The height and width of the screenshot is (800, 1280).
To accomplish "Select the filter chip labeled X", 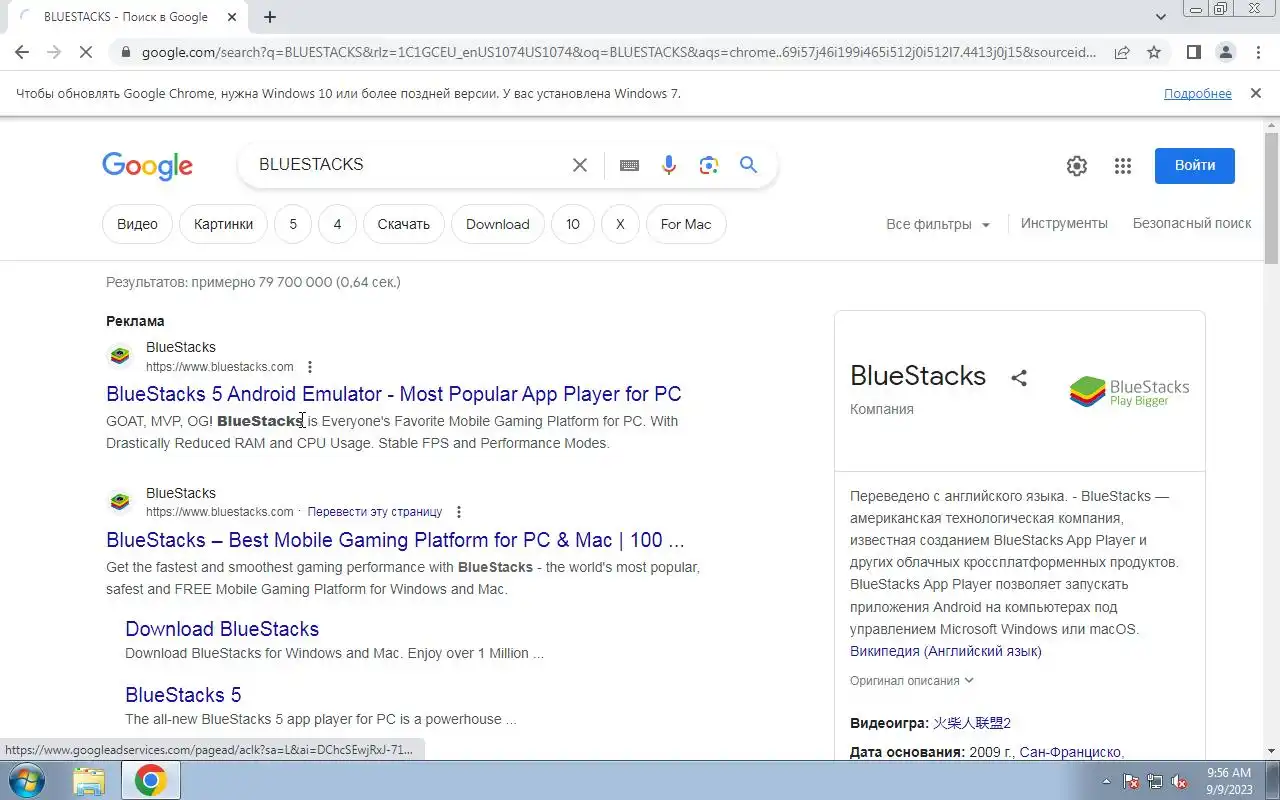I will pos(620,224).
